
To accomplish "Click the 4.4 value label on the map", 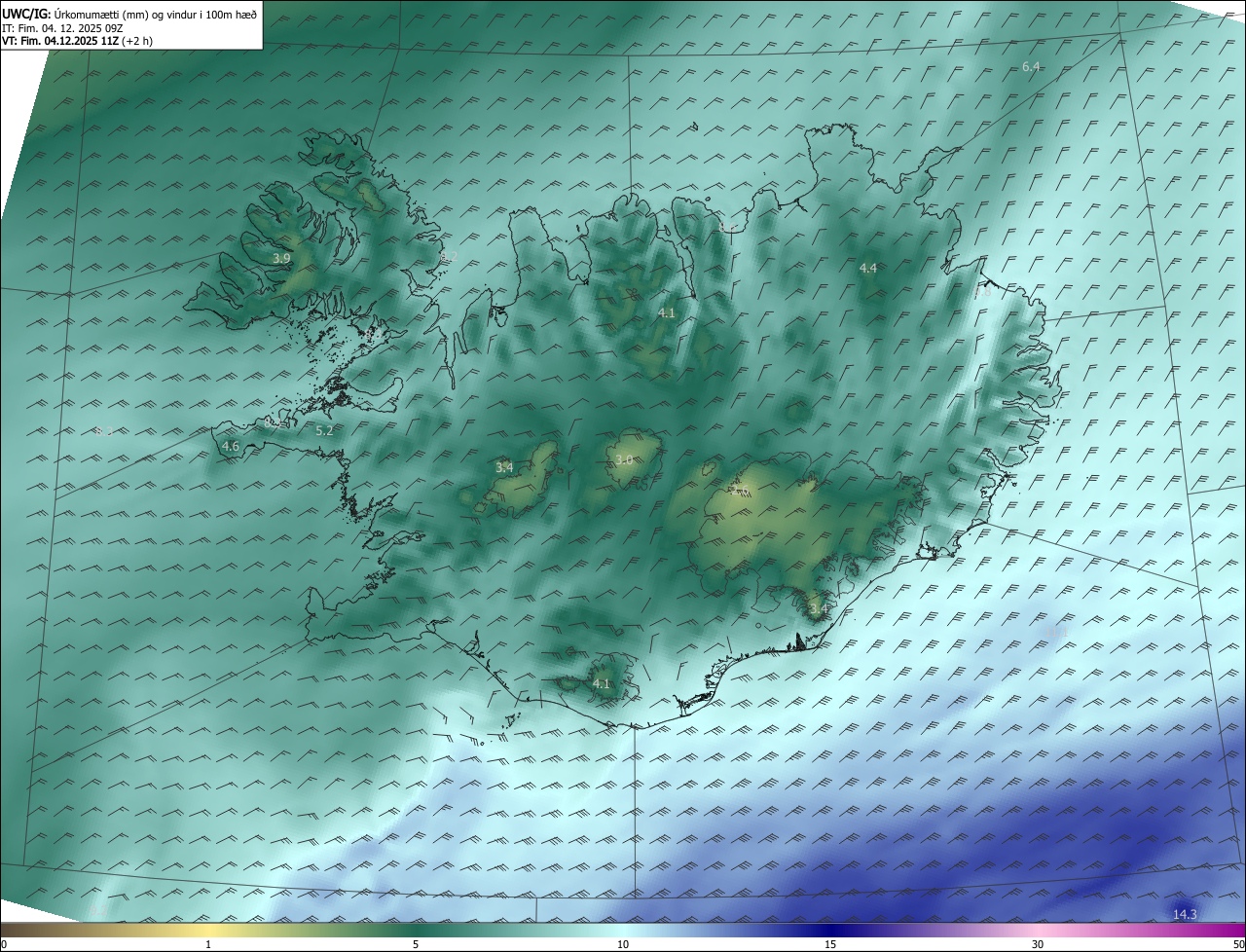I will pyautogui.click(x=867, y=268).
